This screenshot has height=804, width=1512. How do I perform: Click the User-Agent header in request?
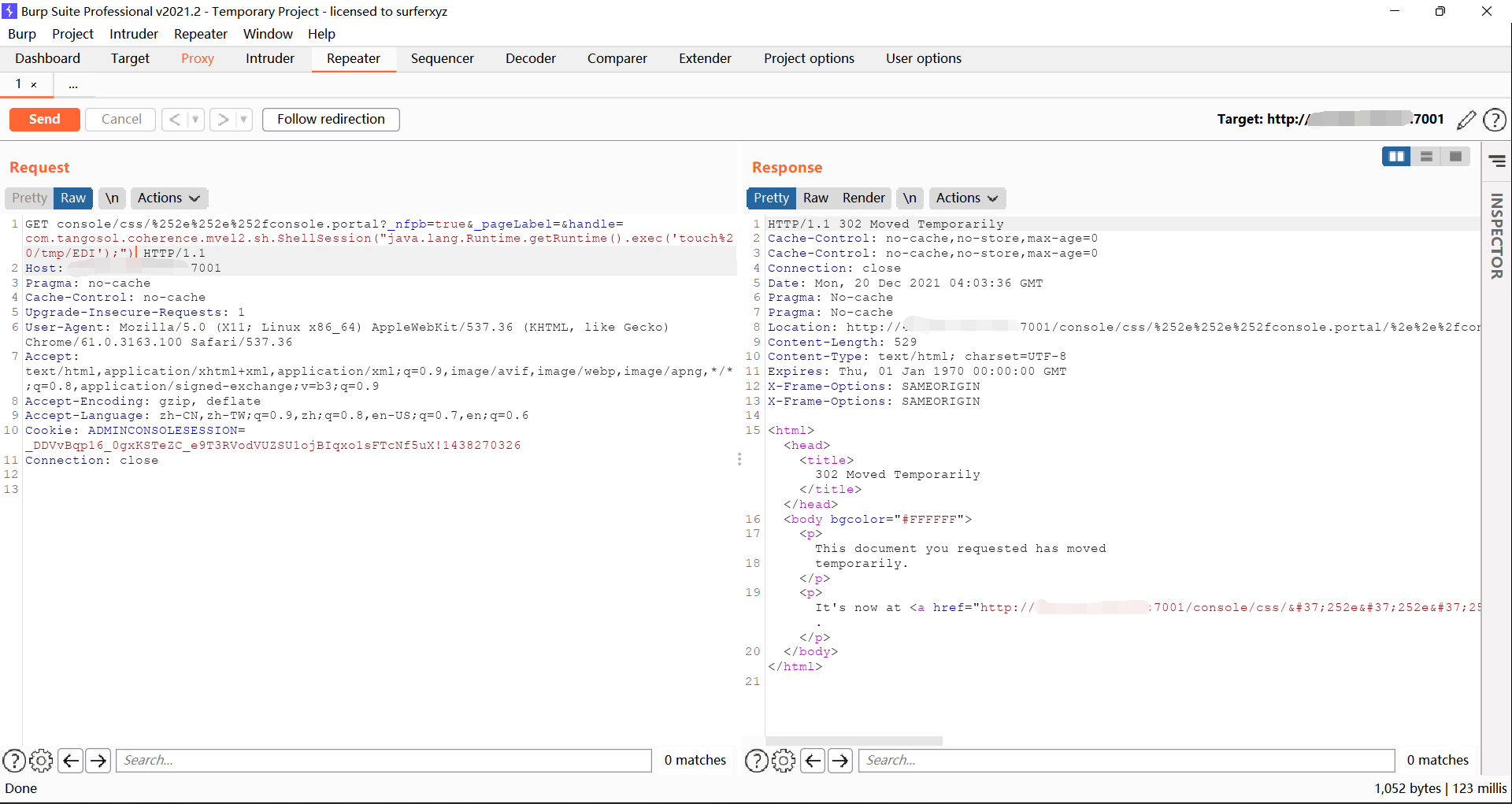pos(347,335)
